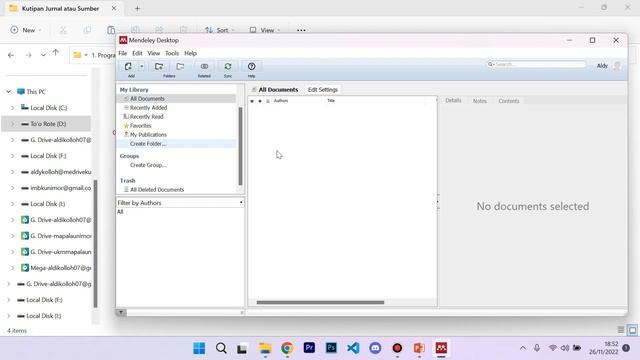Click the favorites star column header
This screenshot has height=360, width=640.
[x=252, y=101]
